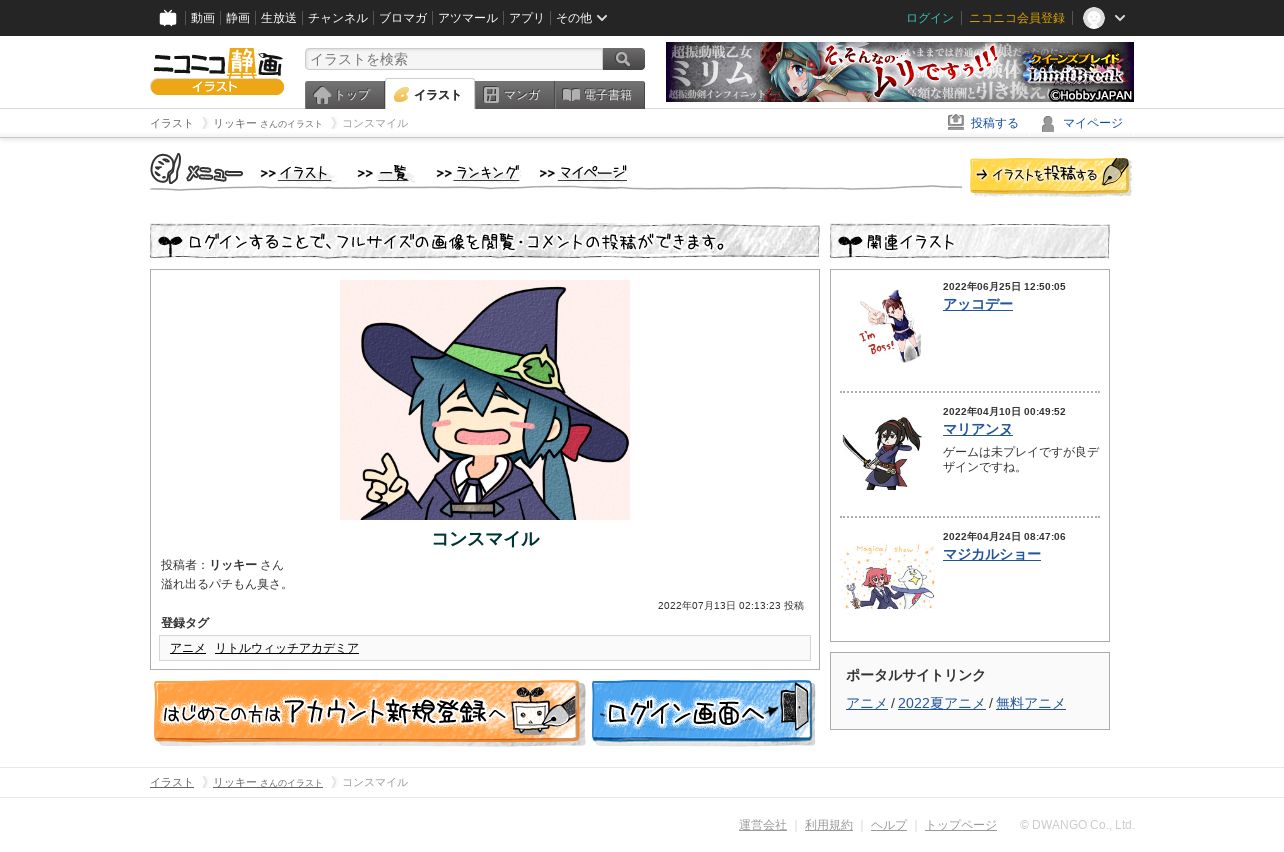Click portal link 2022夏アニメ
This screenshot has width=1284, height=852.
(941, 703)
